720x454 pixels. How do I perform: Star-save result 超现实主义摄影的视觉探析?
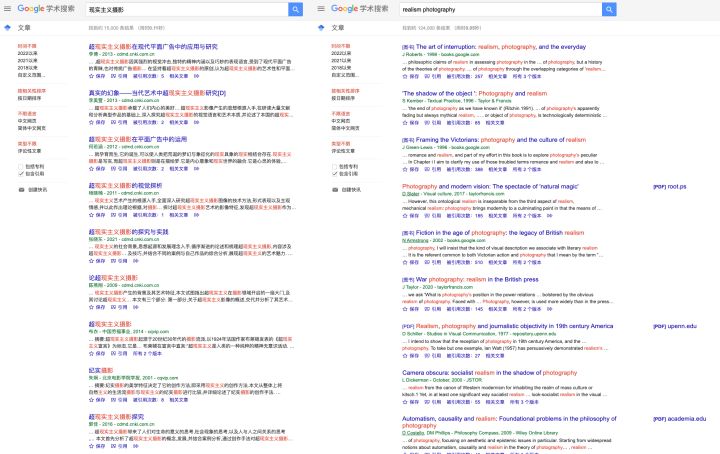[91, 215]
